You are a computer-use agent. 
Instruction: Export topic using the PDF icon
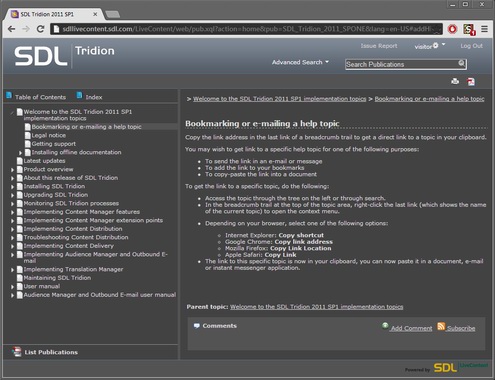tap(471, 82)
